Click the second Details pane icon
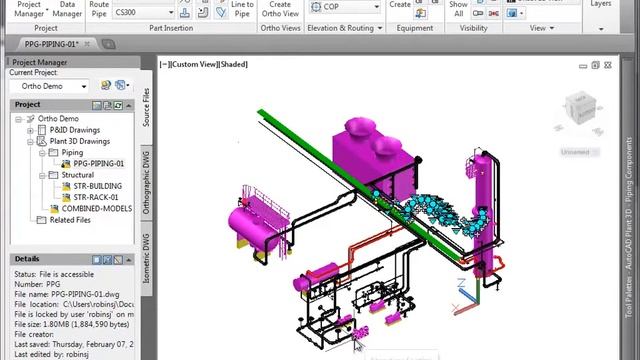Viewport: 640px width, 360px height. coord(107,260)
